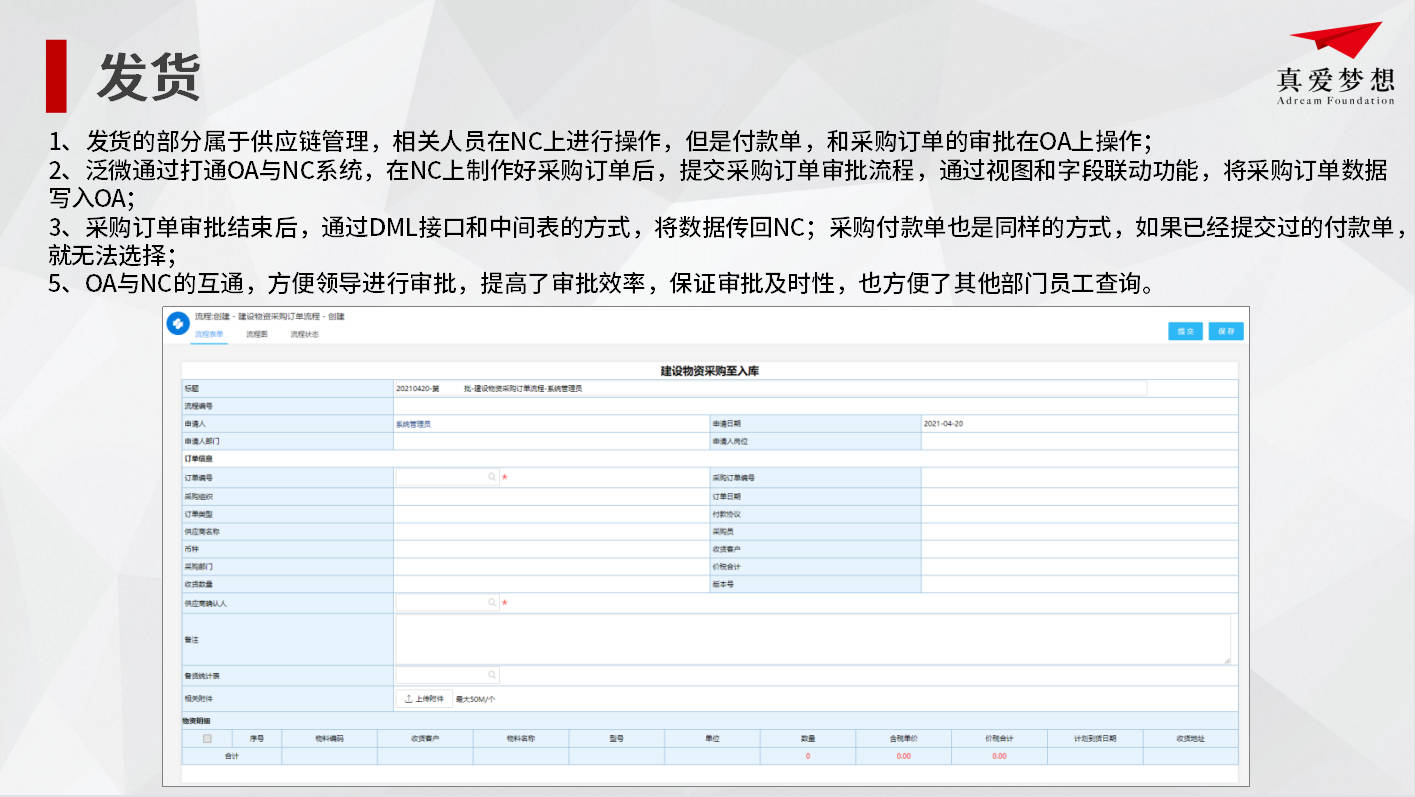This screenshot has height=797, width=1415.
Task: Click the 计划到货日期 column header
Action: click(1095, 739)
